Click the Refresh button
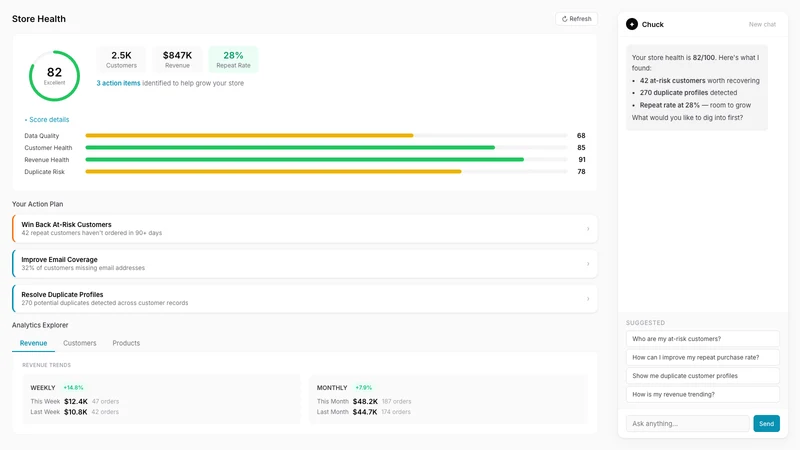The height and width of the screenshot is (450, 800). [577, 19]
